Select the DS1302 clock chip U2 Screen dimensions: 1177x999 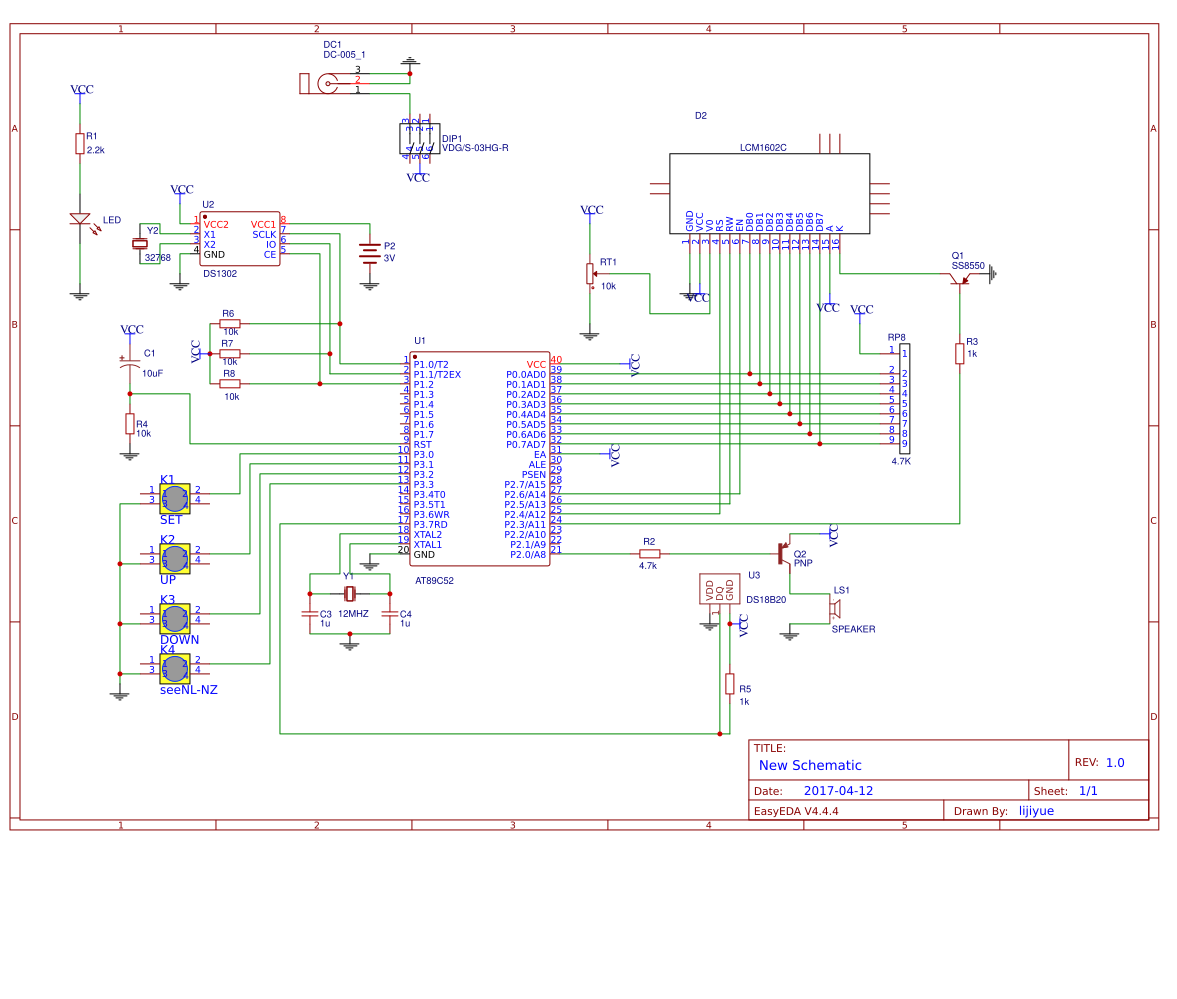(238, 237)
